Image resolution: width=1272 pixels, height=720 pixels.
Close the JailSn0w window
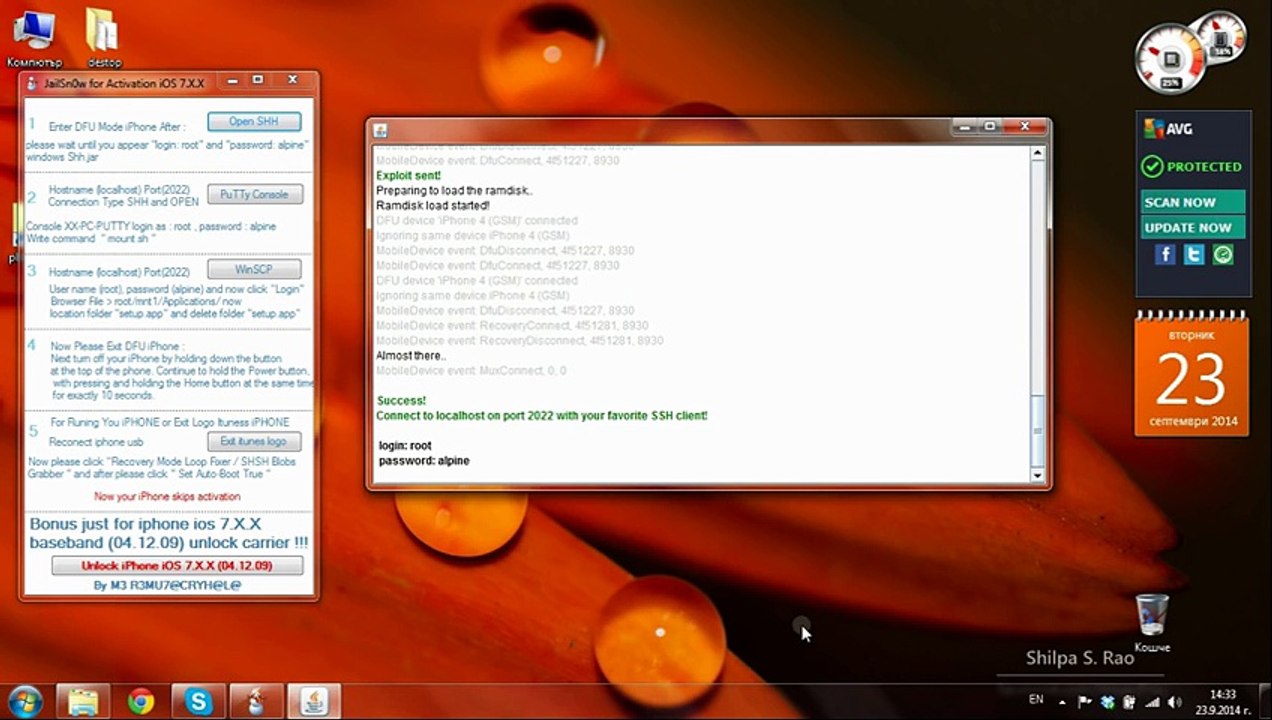[293, 80]
